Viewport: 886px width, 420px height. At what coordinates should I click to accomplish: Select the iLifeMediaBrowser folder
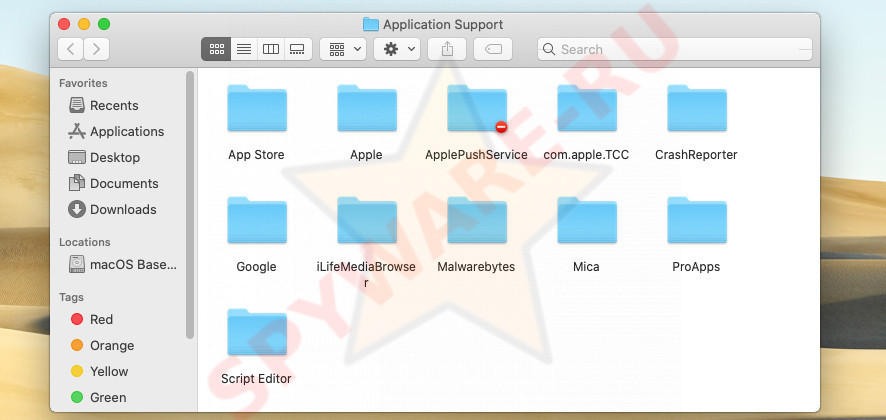click(367, 220)
